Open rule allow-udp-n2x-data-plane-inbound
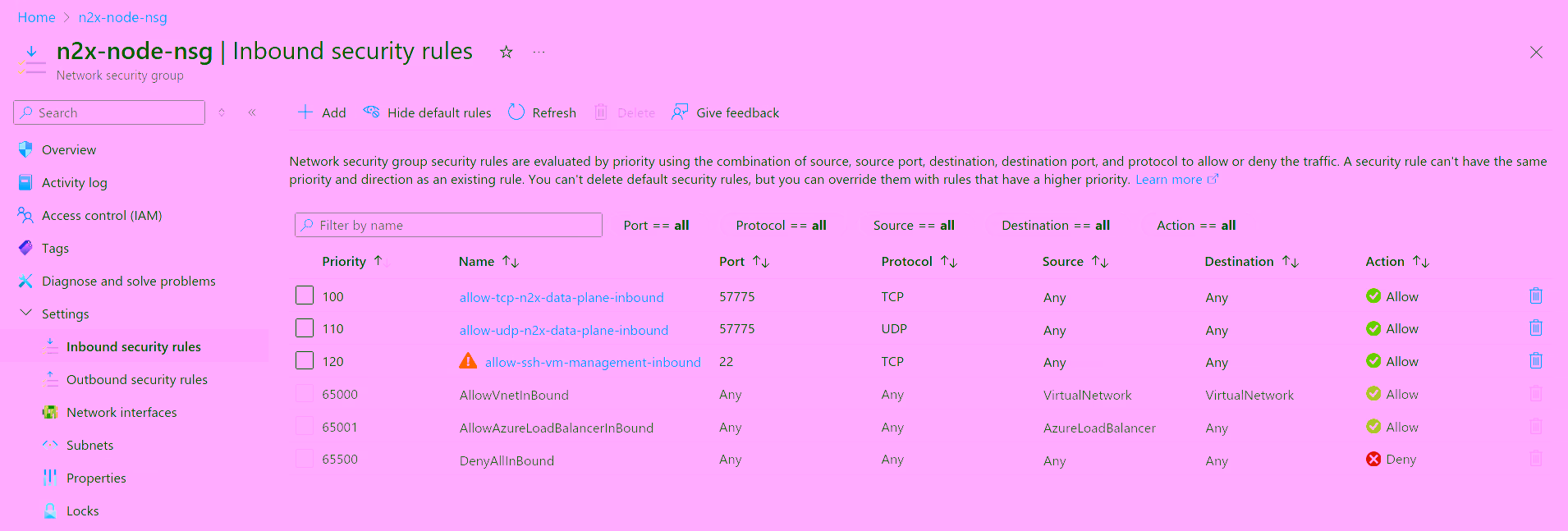The height and width of the screenshot is (531, 1568). tap(564, 330)
